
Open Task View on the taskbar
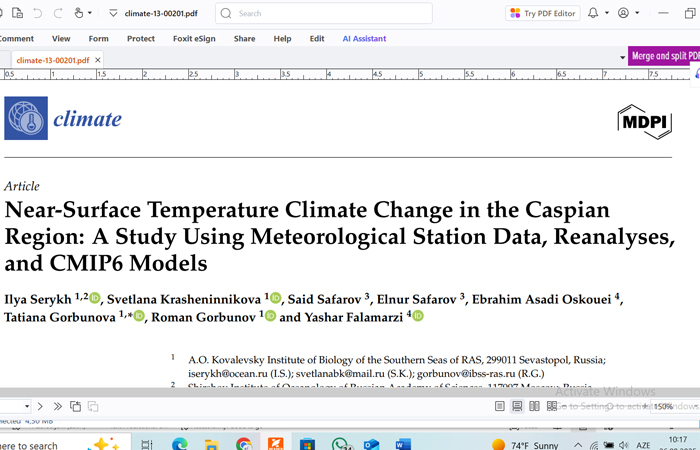pyautogui.click(x=146, y=445)
